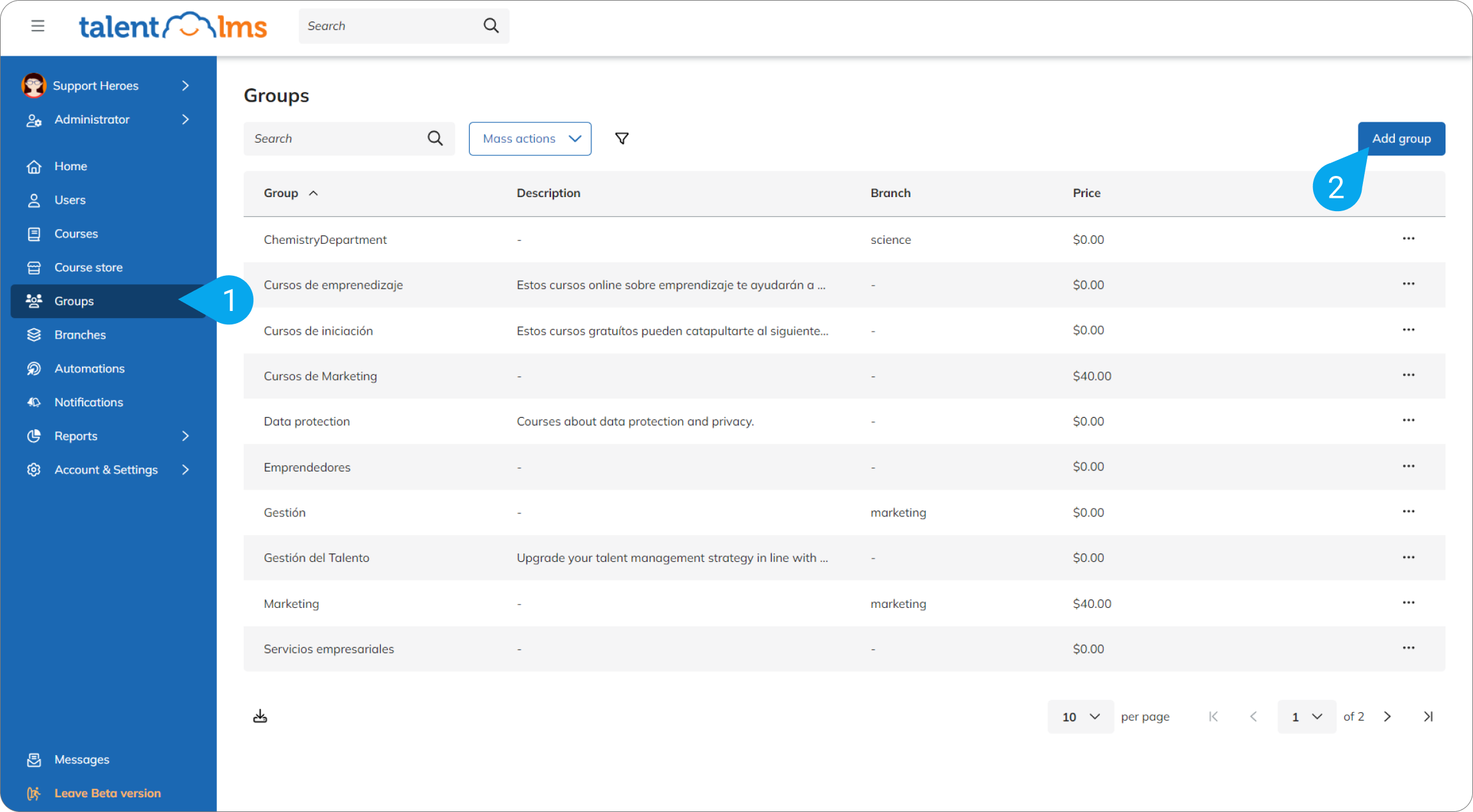Open the Groups menu item

pos(74,301)
